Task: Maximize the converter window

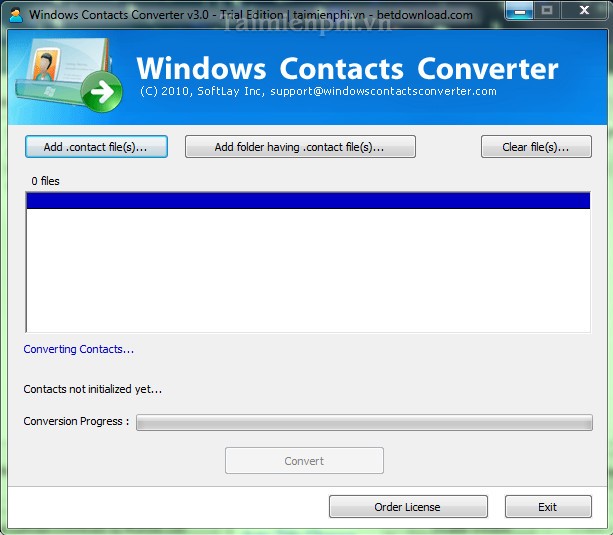Action: 547,11
